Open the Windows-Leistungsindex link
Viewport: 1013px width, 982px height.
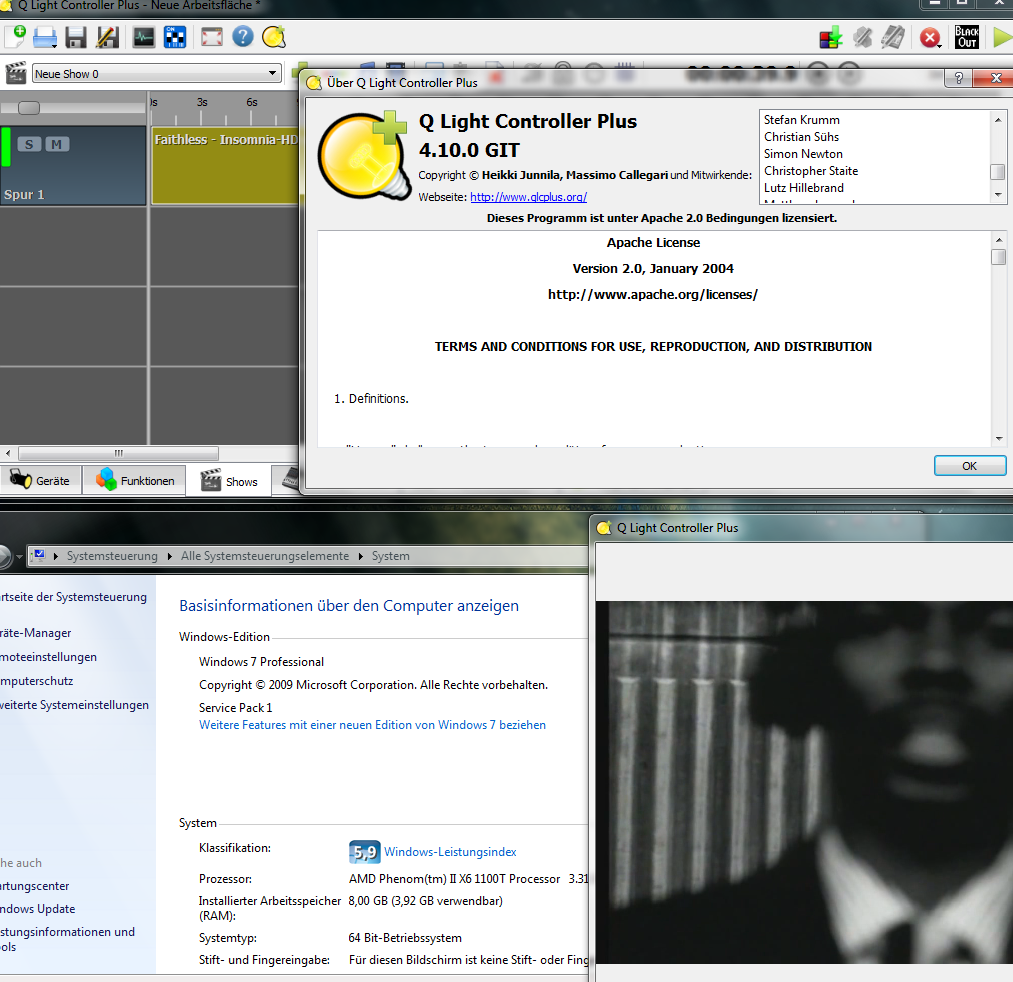(450, 852)
